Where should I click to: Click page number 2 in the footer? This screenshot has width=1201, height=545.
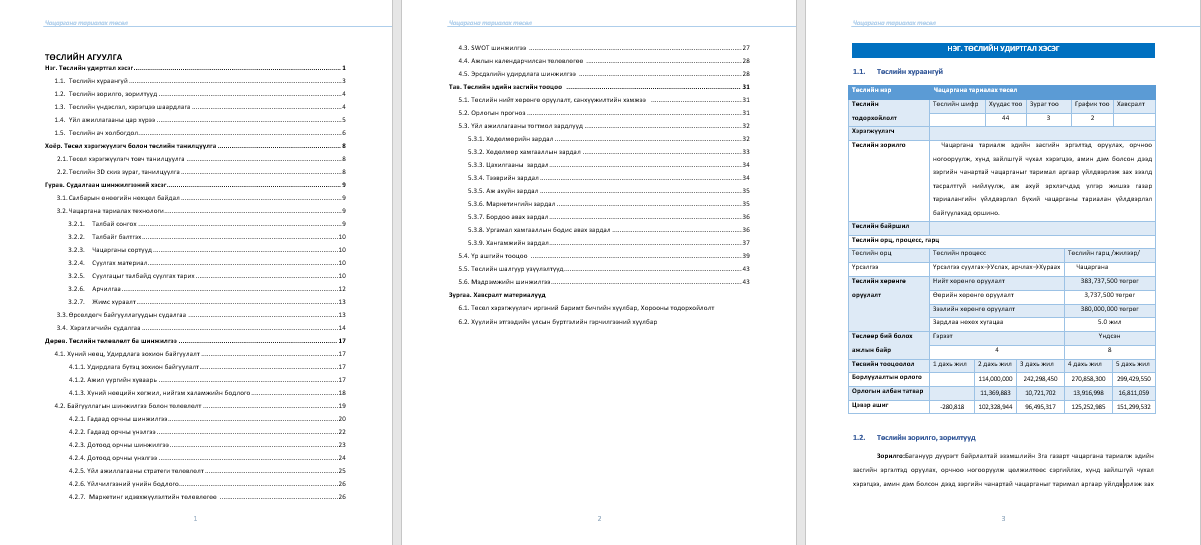point(599,518)
